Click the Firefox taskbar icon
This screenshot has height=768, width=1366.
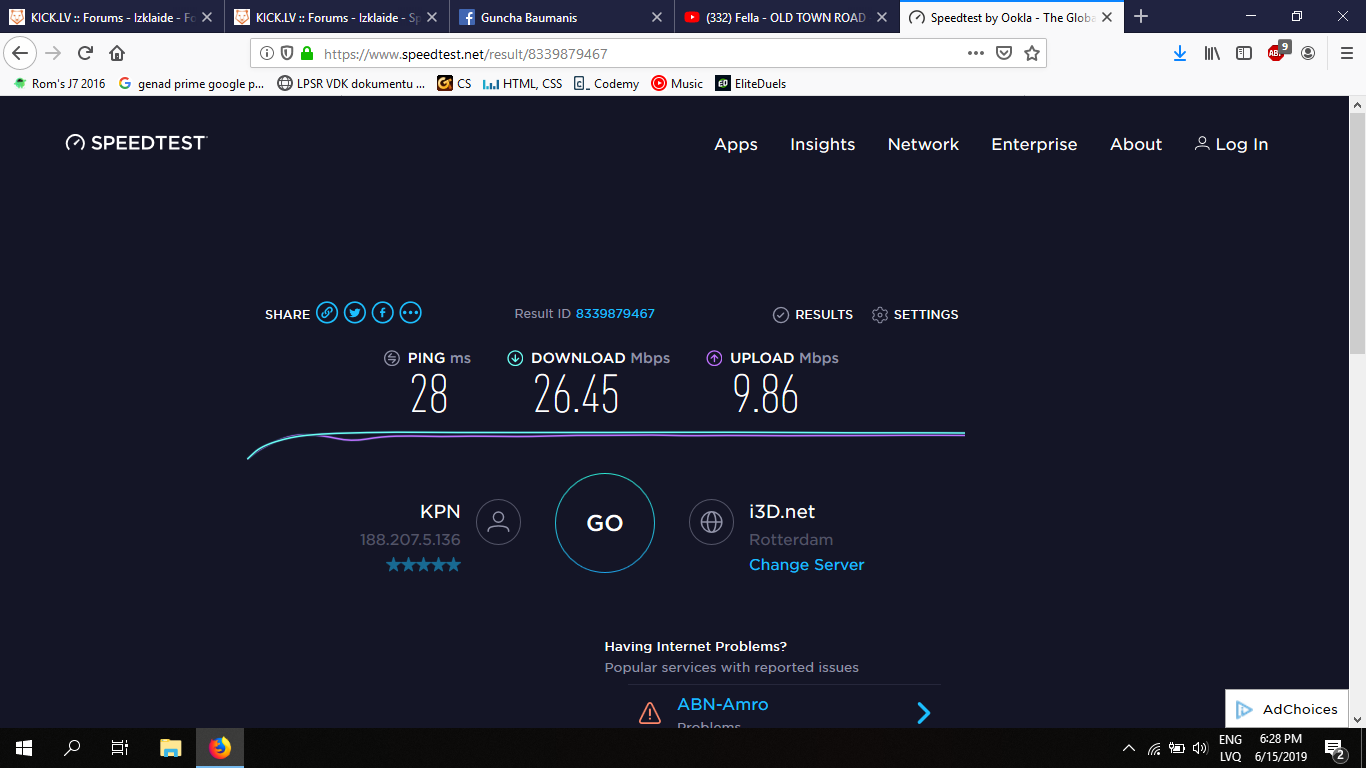click(x=220, y=748)
